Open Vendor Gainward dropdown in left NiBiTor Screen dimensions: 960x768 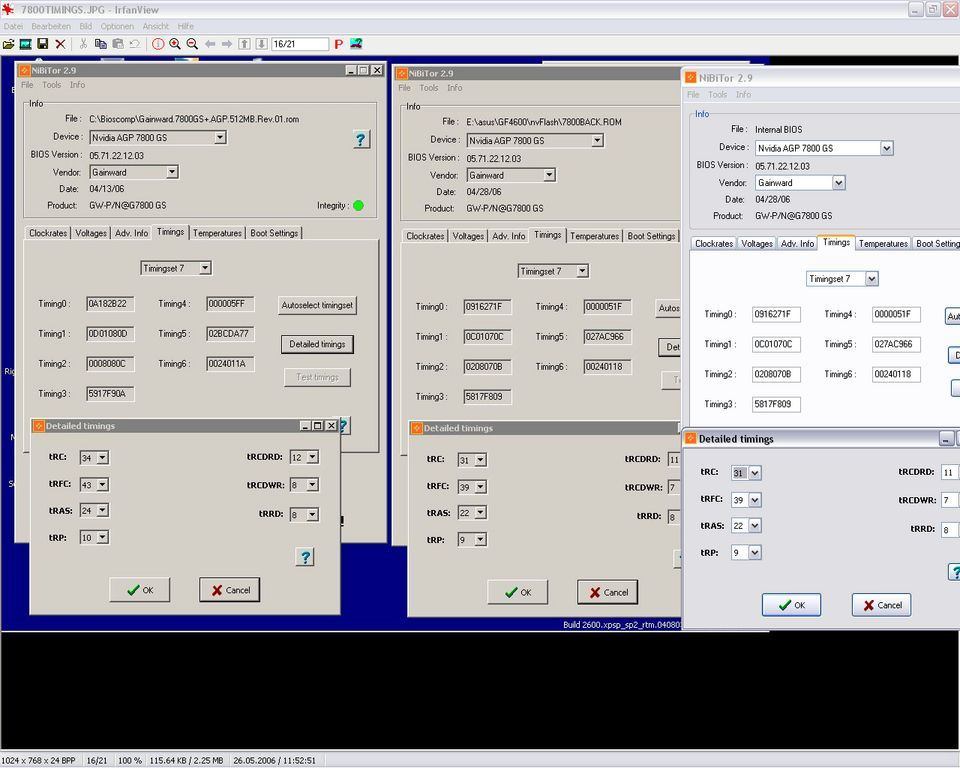(172, 172)
